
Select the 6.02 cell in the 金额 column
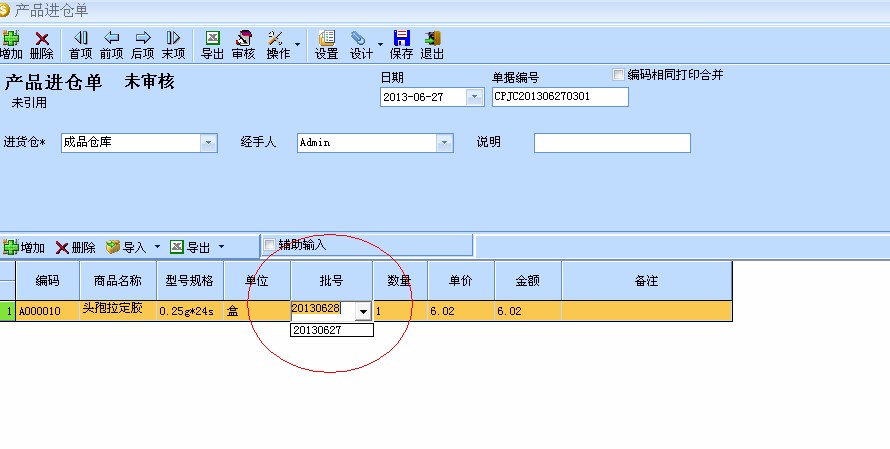tap(528, 311)
